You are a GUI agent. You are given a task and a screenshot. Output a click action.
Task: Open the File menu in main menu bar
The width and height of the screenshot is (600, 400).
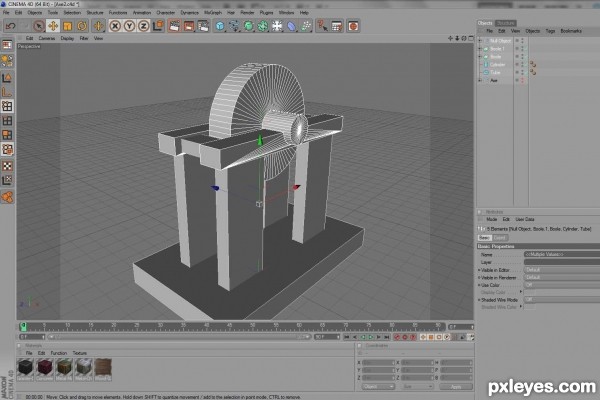point(6,13)
